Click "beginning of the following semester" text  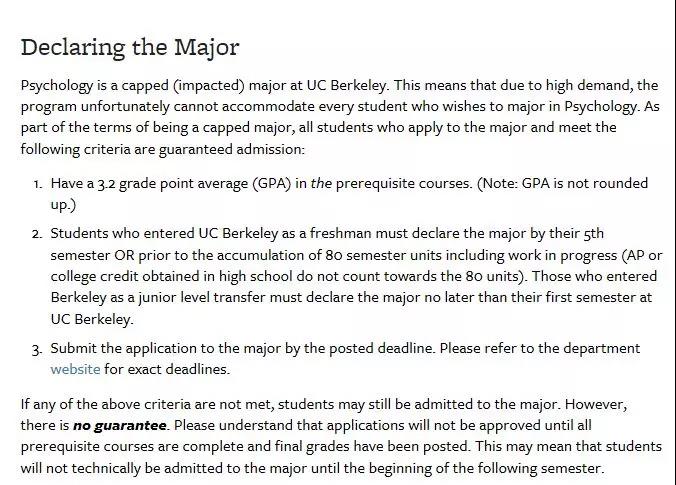(x=480, y=468)
